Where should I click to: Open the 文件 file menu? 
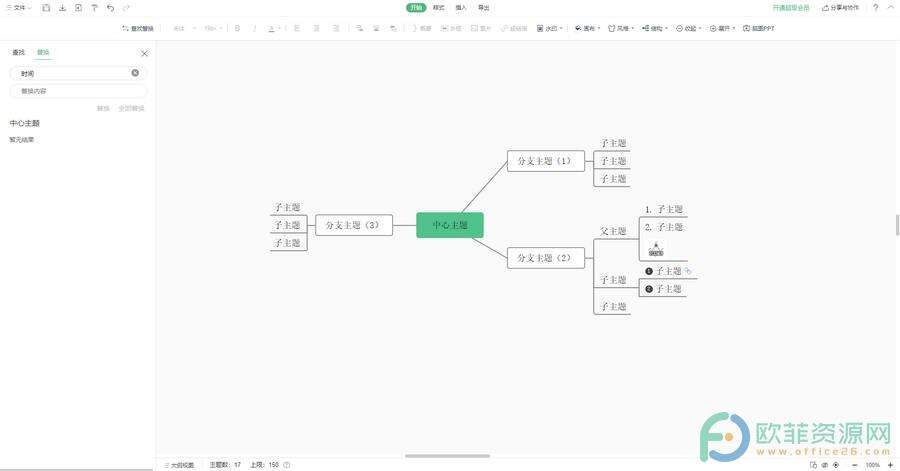18,8
